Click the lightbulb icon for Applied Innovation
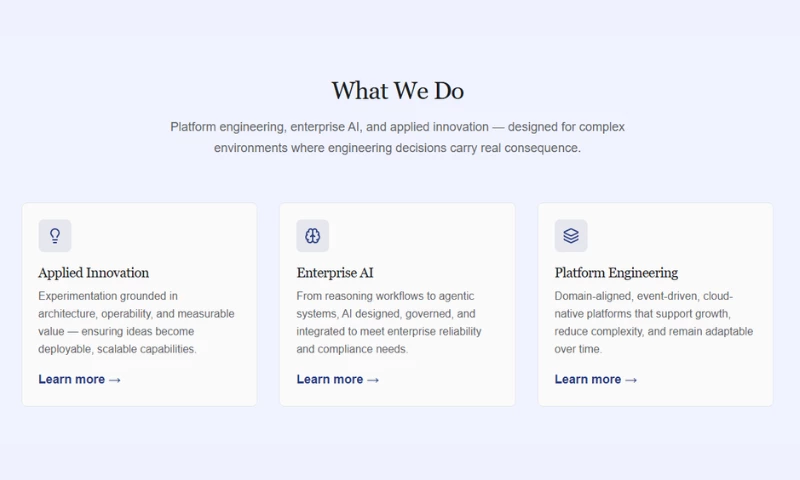 55,236
